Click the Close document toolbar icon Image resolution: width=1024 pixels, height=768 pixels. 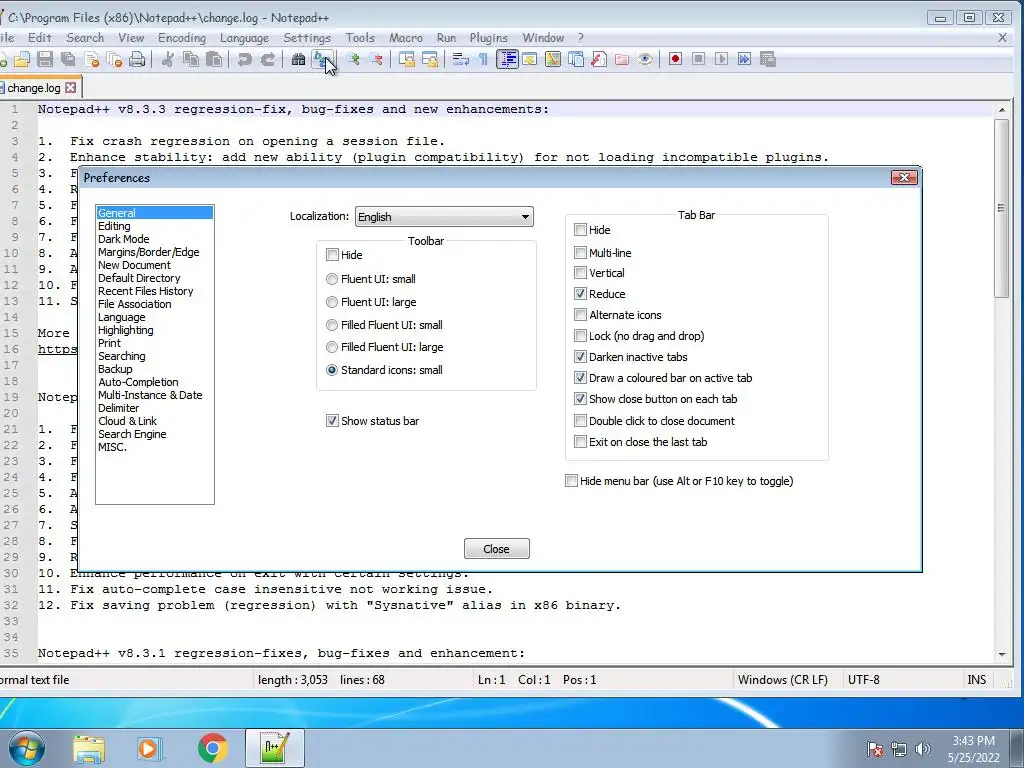click(91, 59)
